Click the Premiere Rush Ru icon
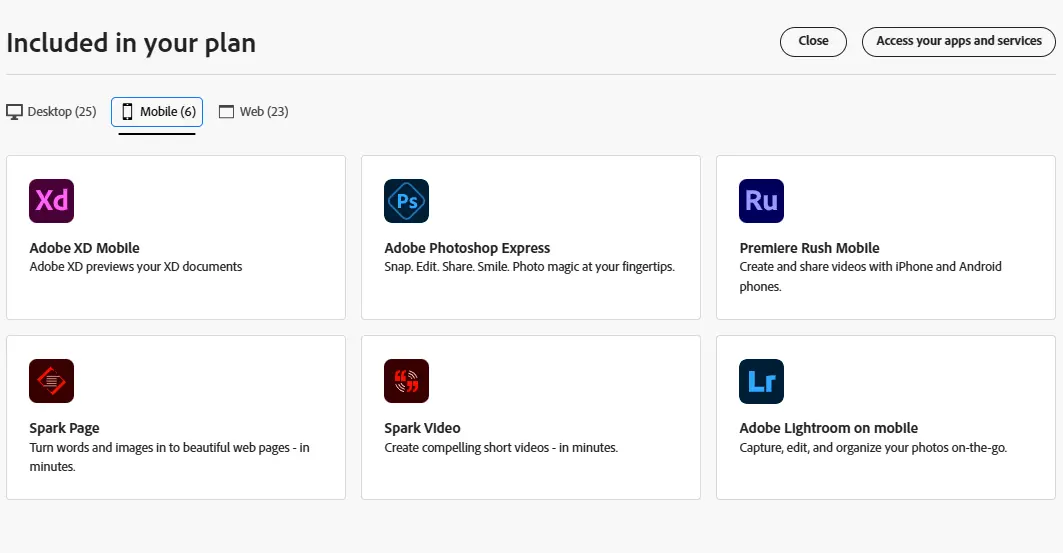 click(761, 201)
